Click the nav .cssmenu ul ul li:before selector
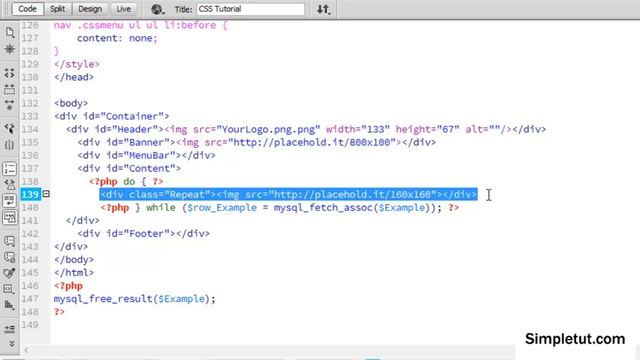640x360 pixels. coord(140,25)
